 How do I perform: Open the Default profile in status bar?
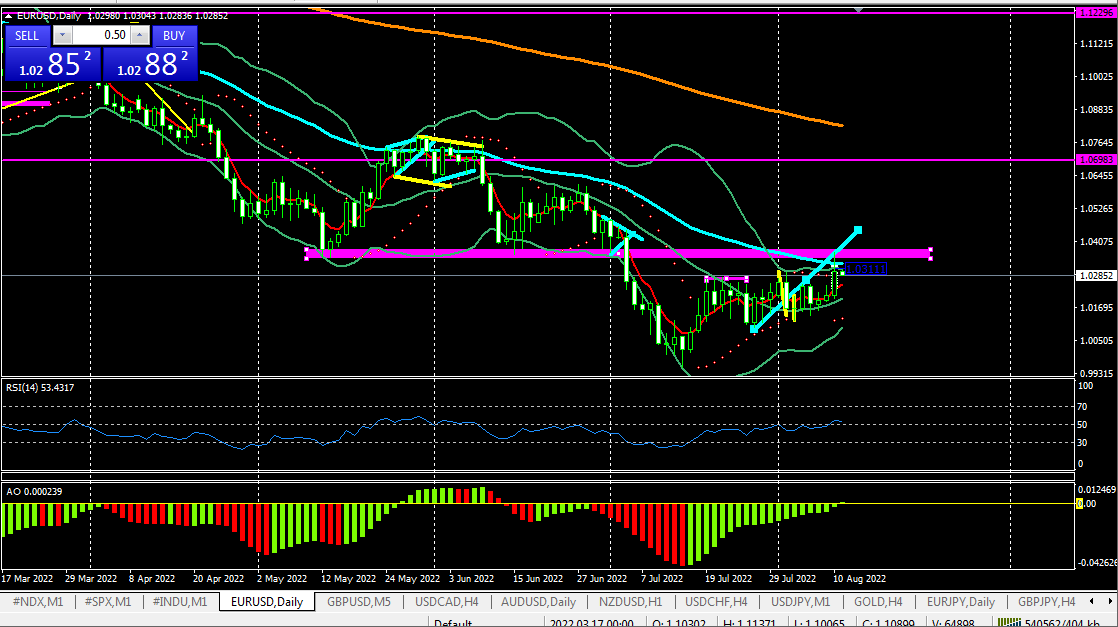tap(452, 622)
